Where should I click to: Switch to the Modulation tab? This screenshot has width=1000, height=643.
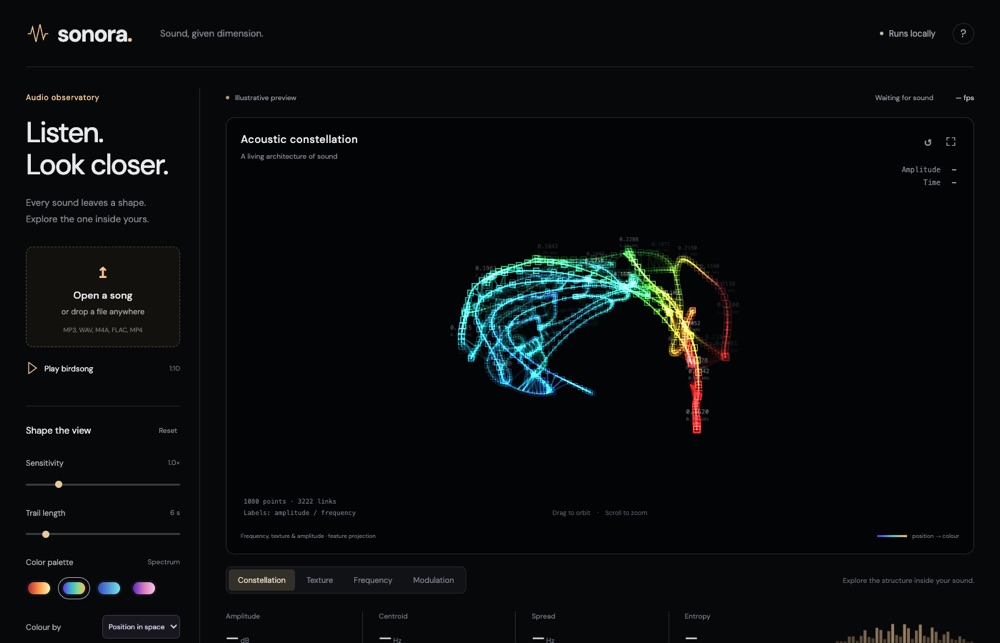coord(433,580)
